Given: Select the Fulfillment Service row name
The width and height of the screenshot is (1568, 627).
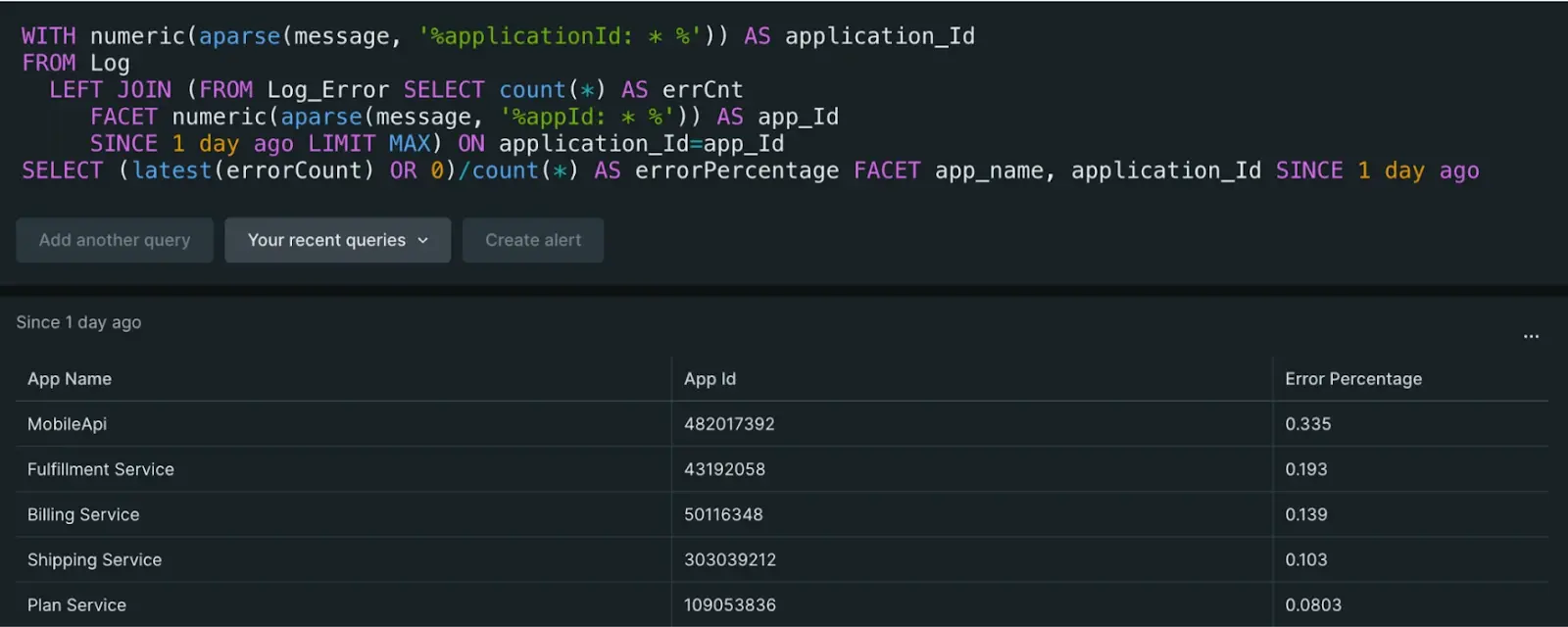Looking at the screenshot, I should coord(101,469).
